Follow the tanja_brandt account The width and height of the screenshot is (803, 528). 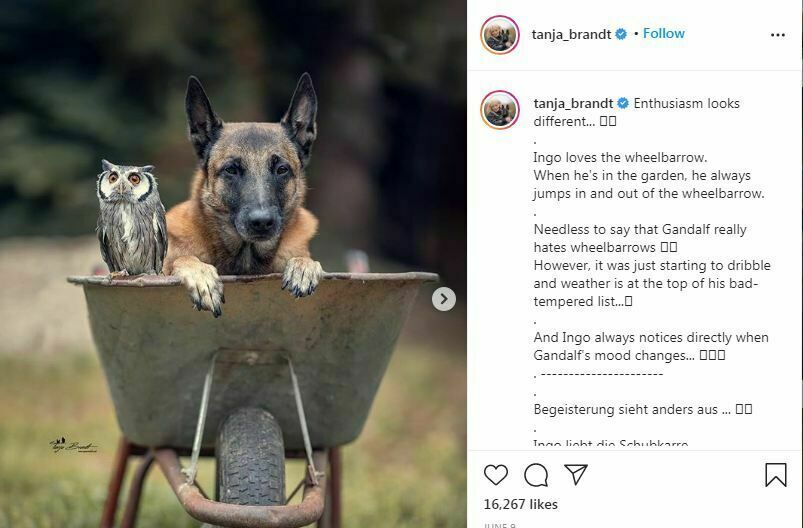664,34
